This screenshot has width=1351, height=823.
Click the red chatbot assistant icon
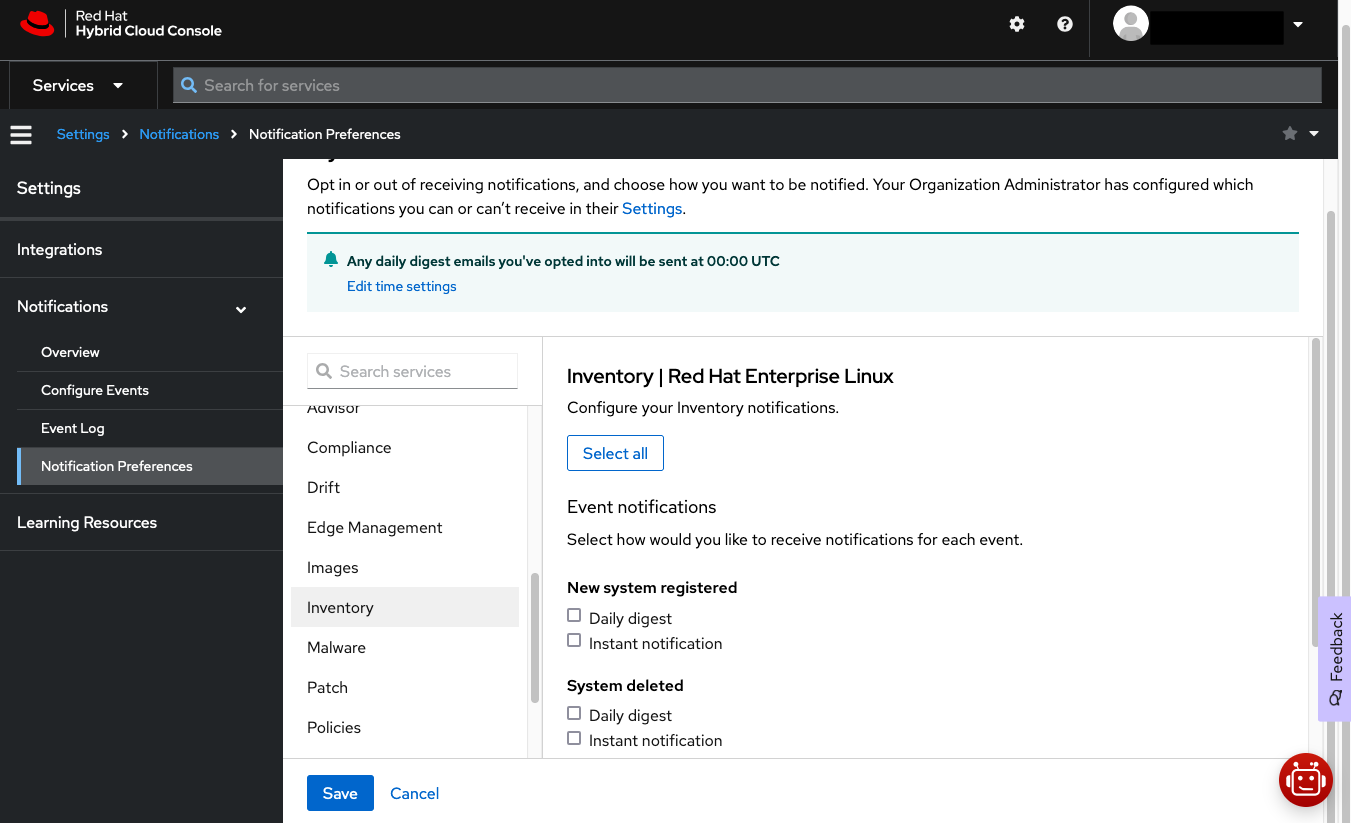pos(1305,780)
